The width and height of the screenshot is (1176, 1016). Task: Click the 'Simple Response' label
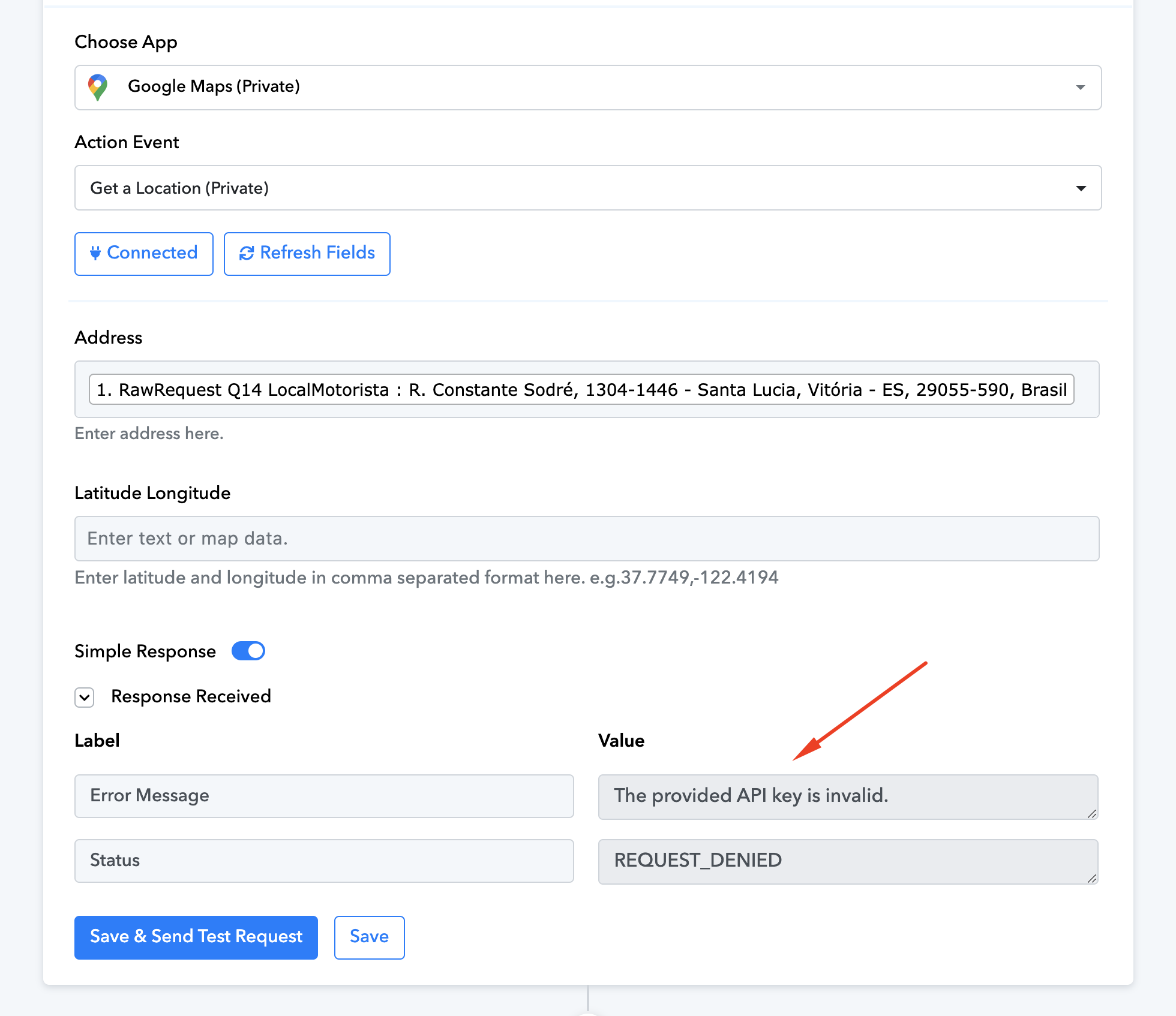145,651
